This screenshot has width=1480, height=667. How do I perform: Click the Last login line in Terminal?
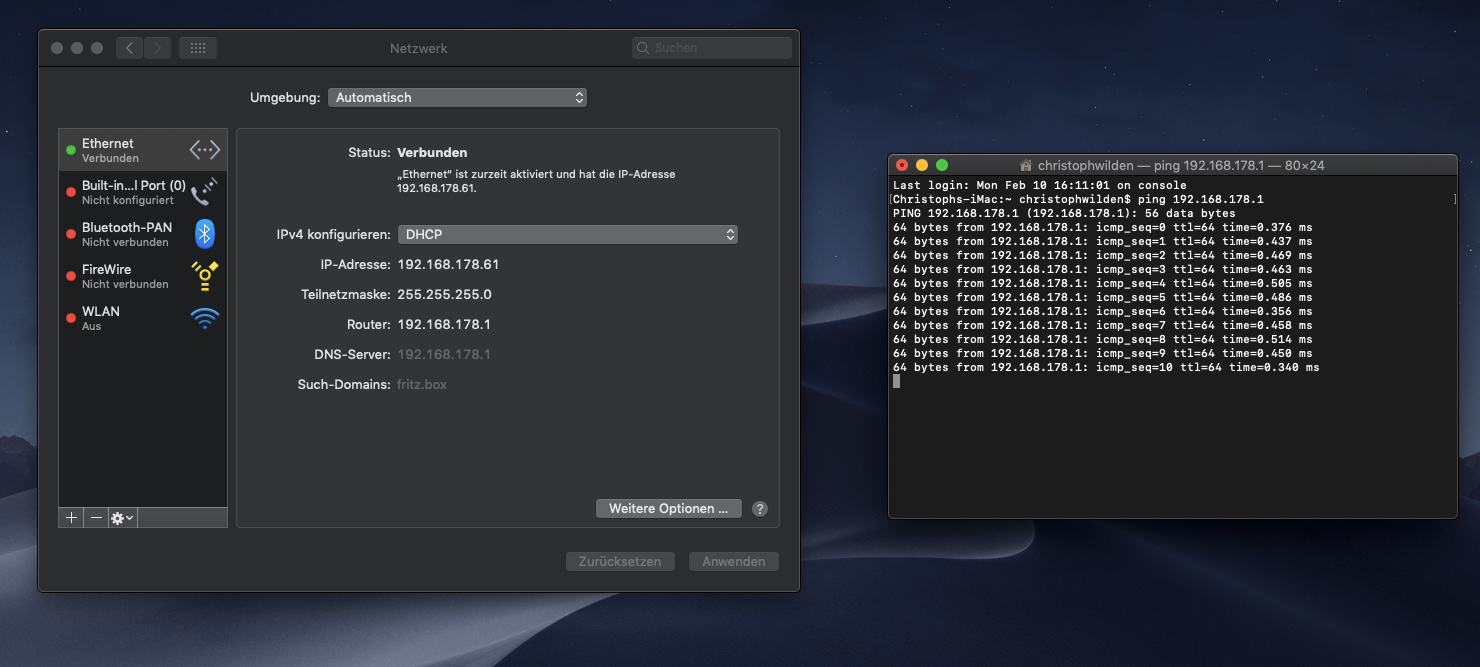coord(1040,185)
